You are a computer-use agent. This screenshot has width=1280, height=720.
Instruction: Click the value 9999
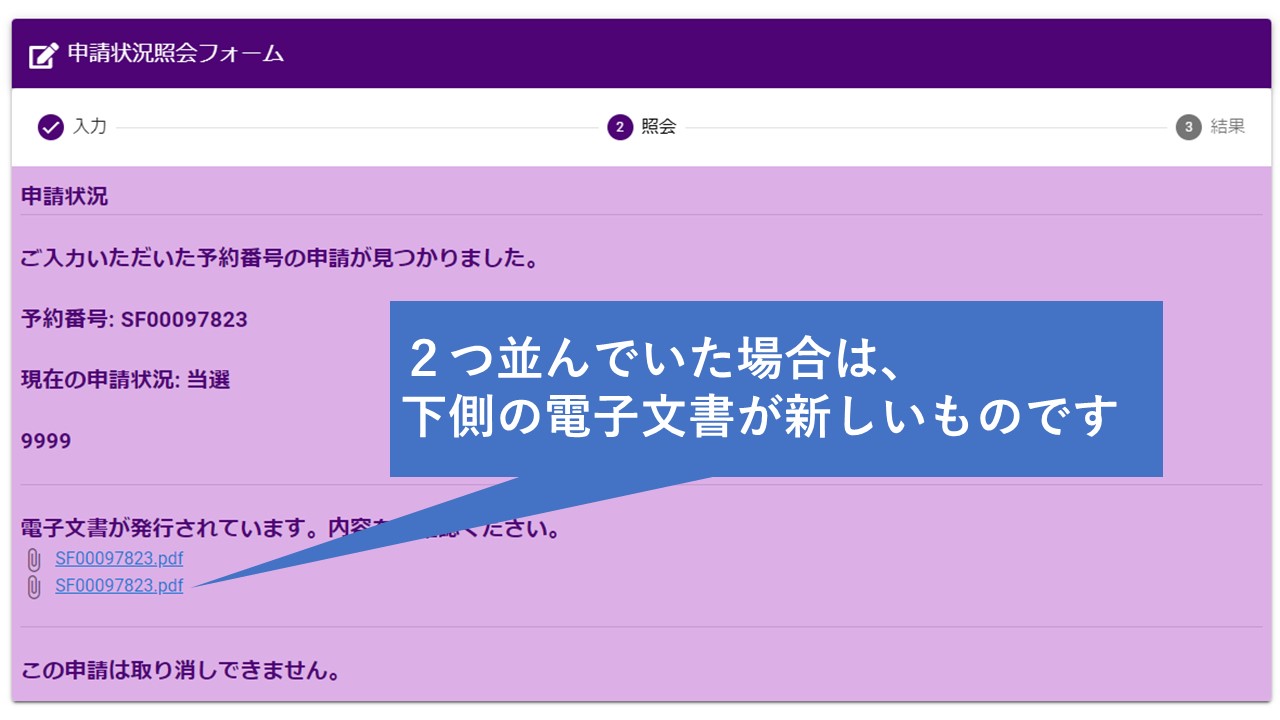click(46, 441)
